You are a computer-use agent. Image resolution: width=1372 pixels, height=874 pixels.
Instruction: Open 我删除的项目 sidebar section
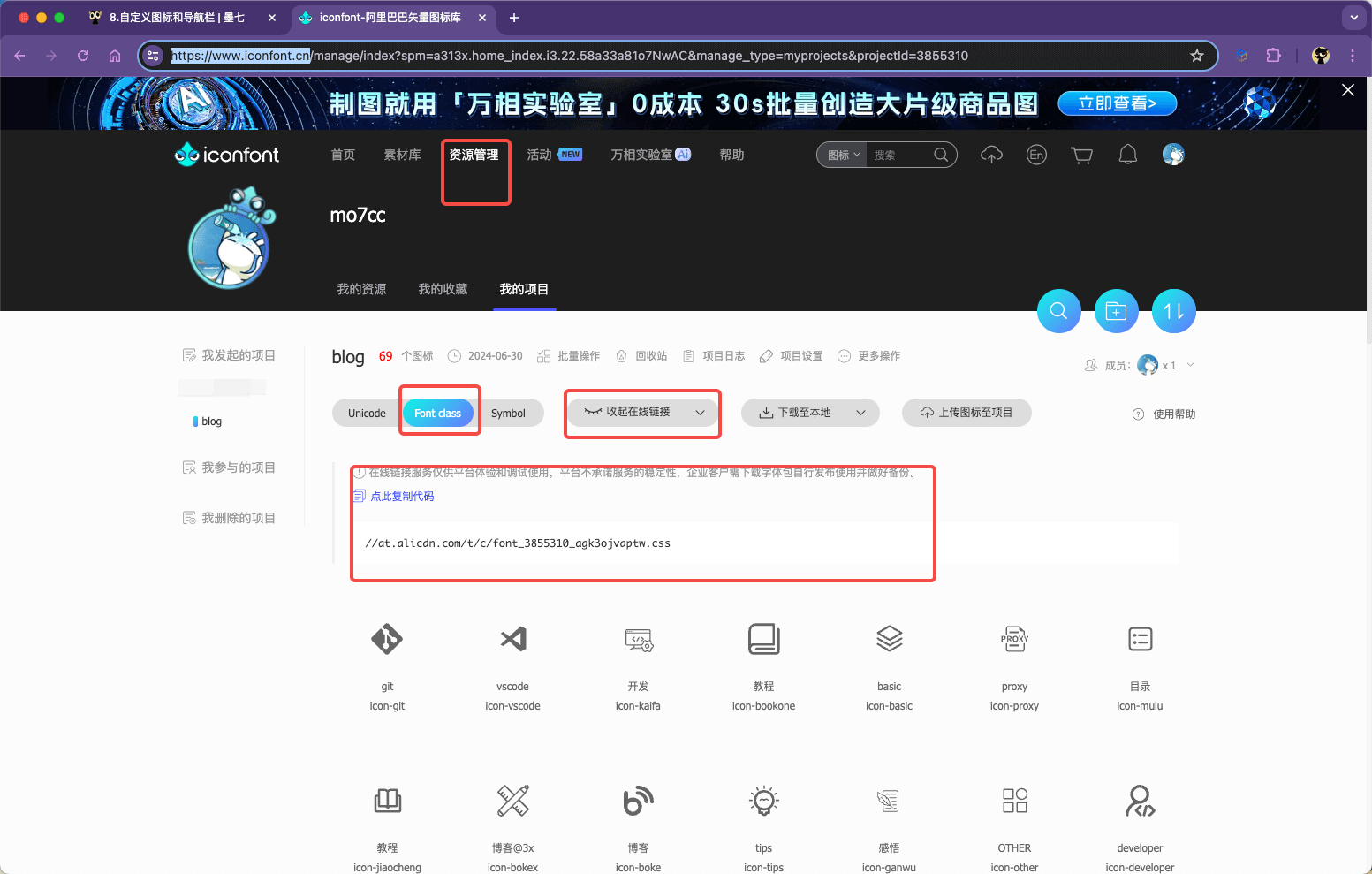point(229,518)
